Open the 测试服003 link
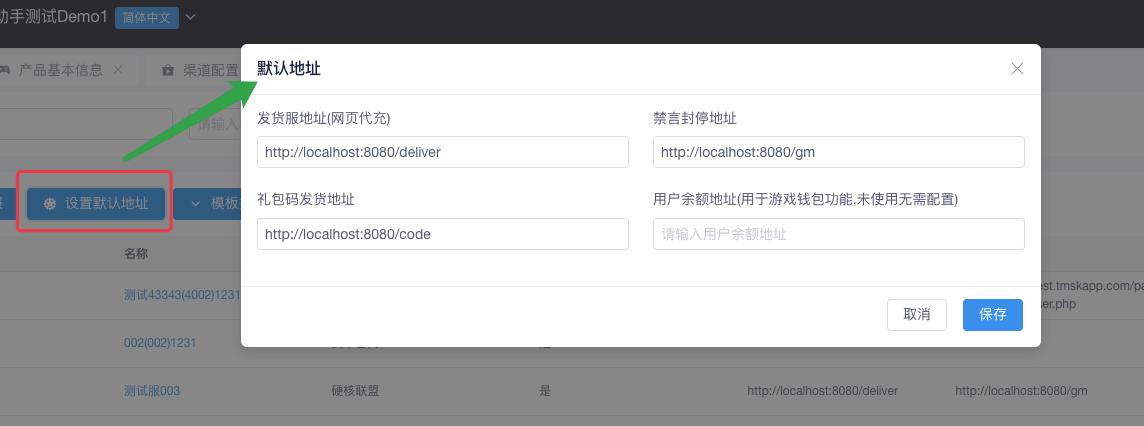The width and height of the screenshot is (1144, 426). point(152,391)
